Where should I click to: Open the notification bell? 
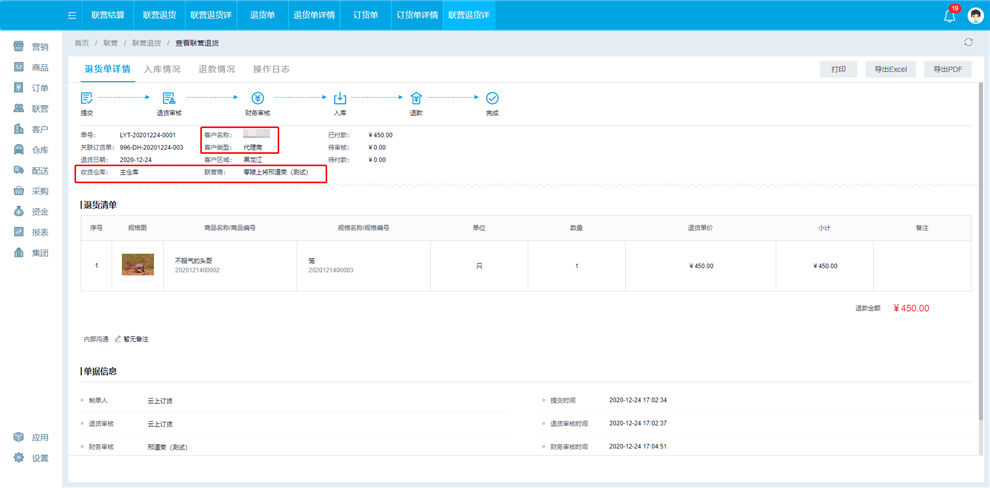[949, 16]
